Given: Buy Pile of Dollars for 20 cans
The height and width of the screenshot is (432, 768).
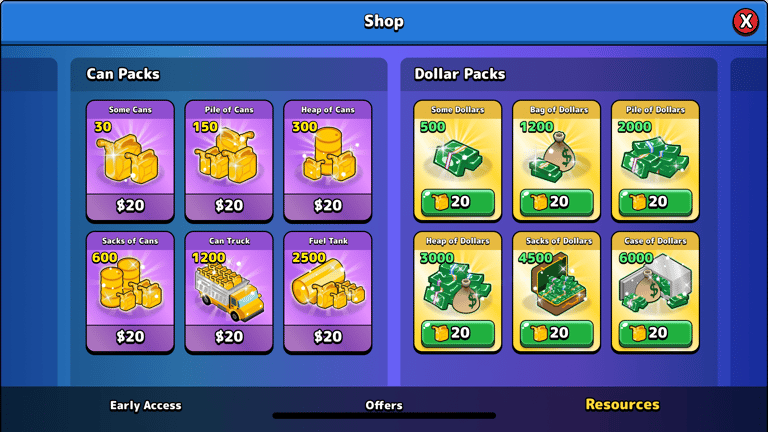Looking at the screenshot, I should [x=655, y=202].
